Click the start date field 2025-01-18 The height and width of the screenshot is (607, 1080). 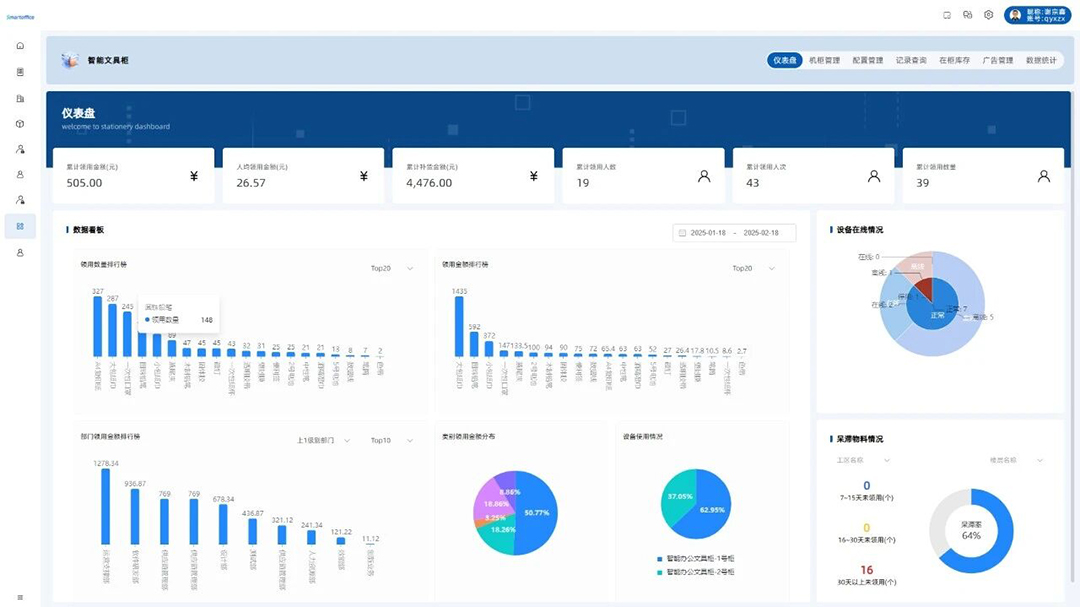pos(707,233)
